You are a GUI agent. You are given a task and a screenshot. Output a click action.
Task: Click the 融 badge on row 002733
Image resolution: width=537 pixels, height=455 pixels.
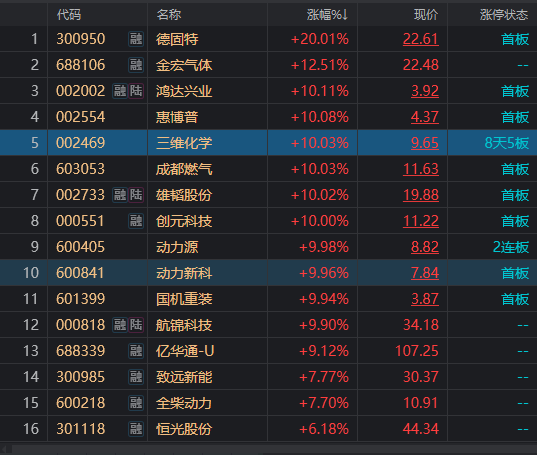click(x=120, y=195)
